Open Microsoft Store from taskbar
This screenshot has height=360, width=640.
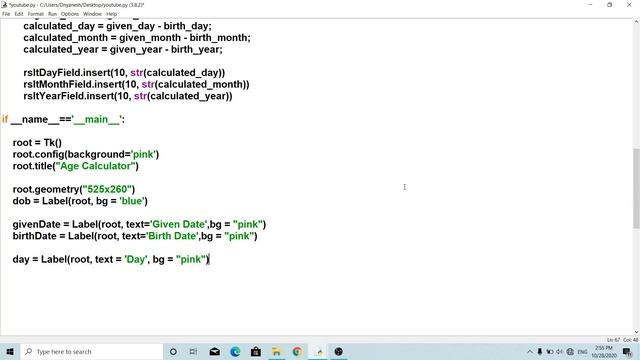pos(256,351)
